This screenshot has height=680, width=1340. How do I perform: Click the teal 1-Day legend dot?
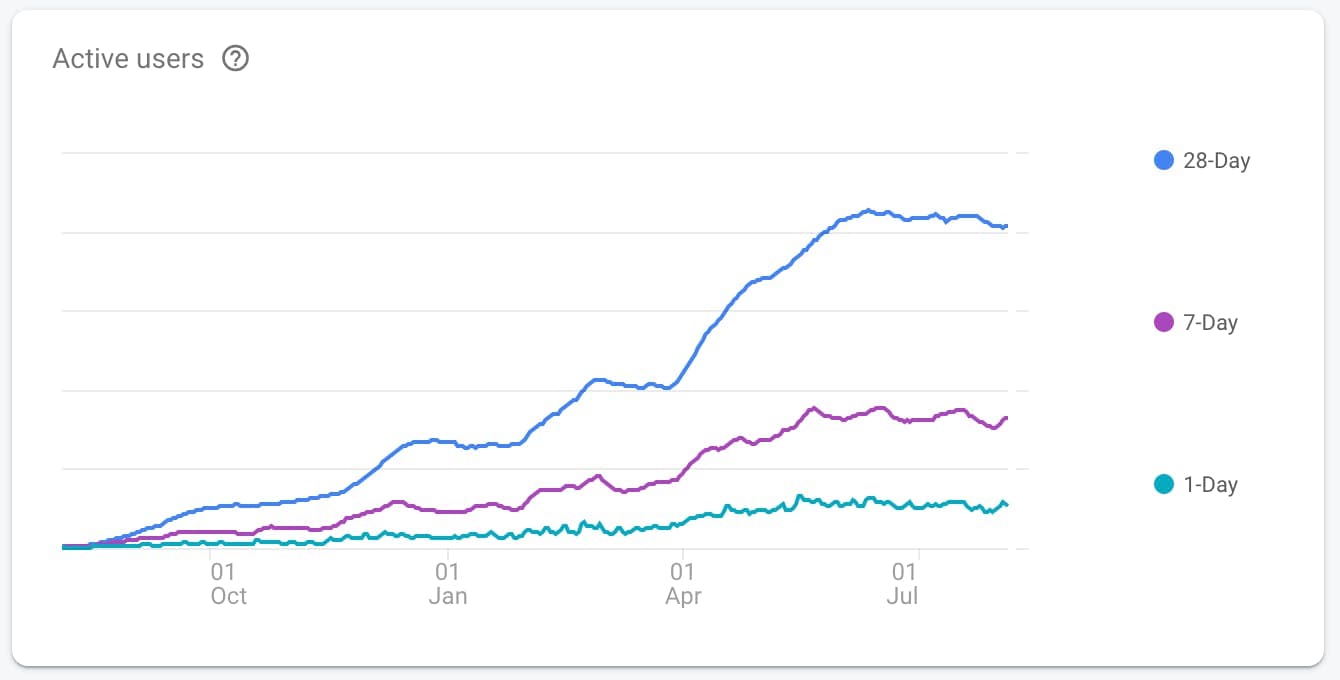[1163, 484]
